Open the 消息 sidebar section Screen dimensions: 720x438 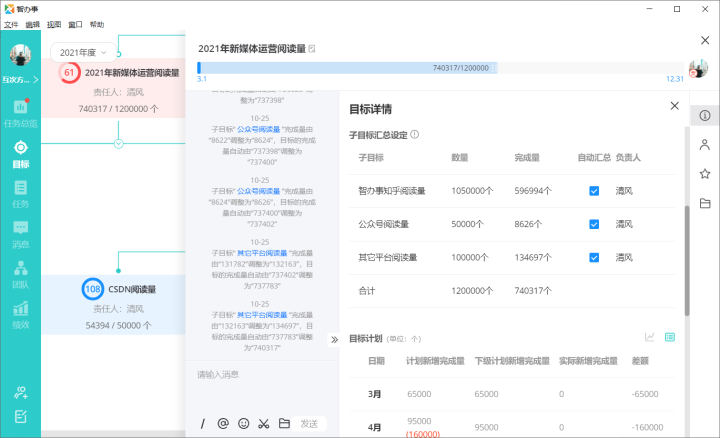click(20, 234)
